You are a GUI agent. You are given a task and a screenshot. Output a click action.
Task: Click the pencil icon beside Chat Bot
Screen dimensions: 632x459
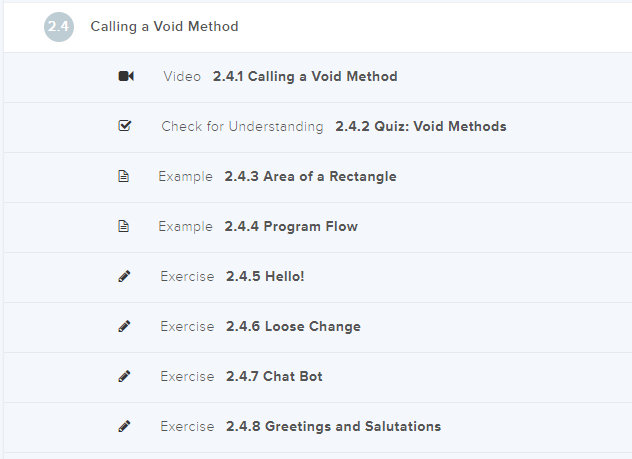click(x=124, y=377)
